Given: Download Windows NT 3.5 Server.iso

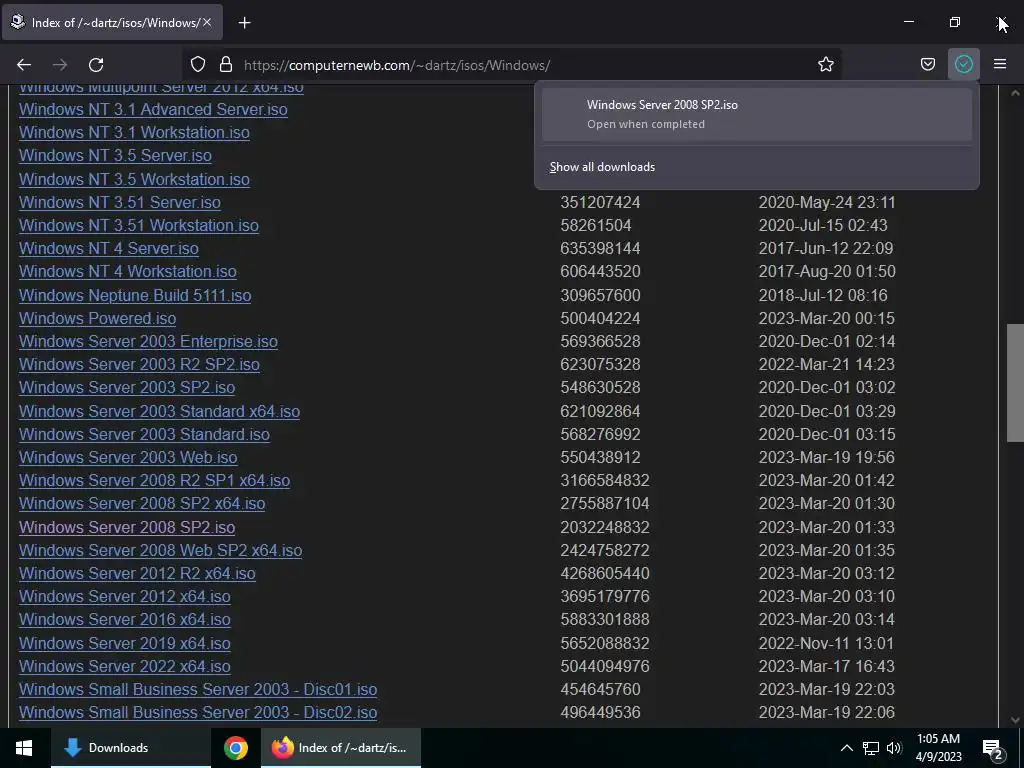Looking at the screenshot, I should click(115, 155).
